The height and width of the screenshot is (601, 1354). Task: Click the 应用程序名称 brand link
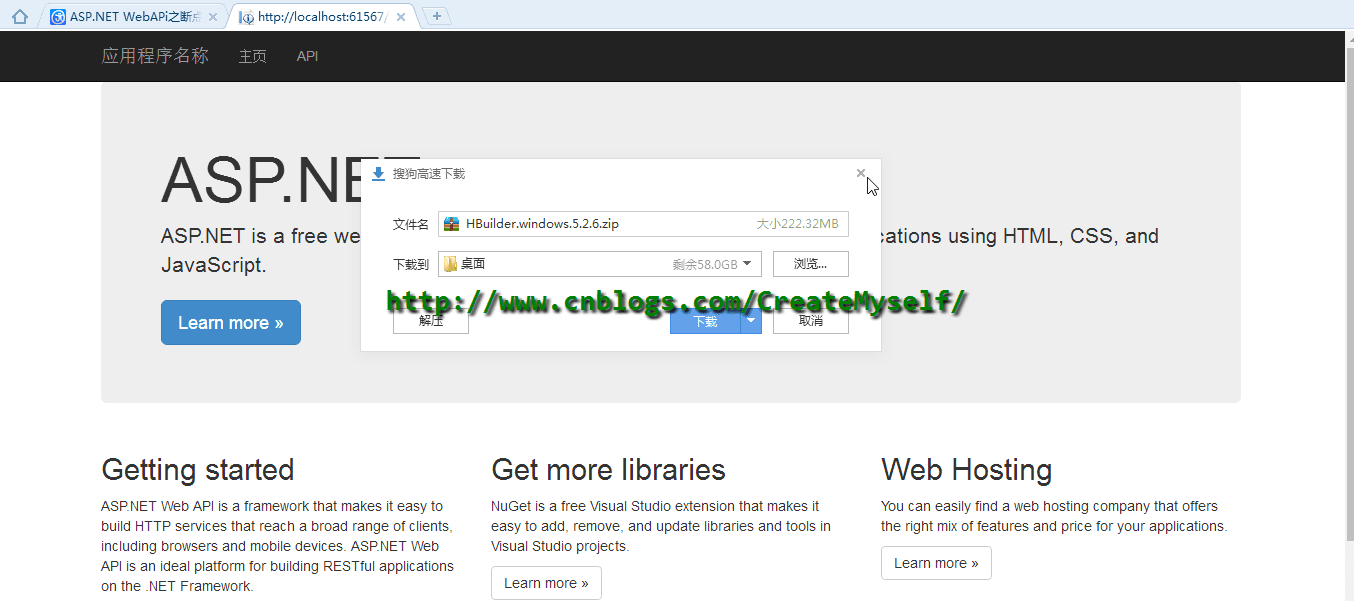pyautogui.click(x=155, y=56)
